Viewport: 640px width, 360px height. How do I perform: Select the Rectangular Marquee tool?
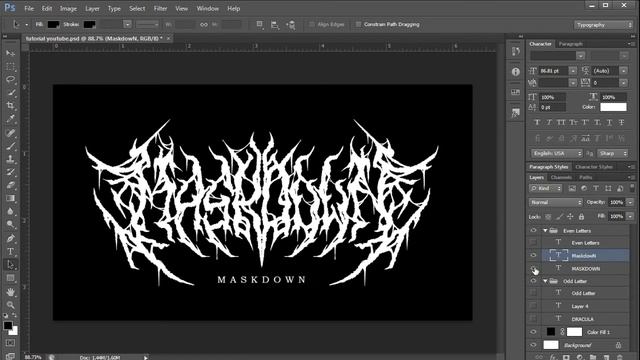click(11, 67)
